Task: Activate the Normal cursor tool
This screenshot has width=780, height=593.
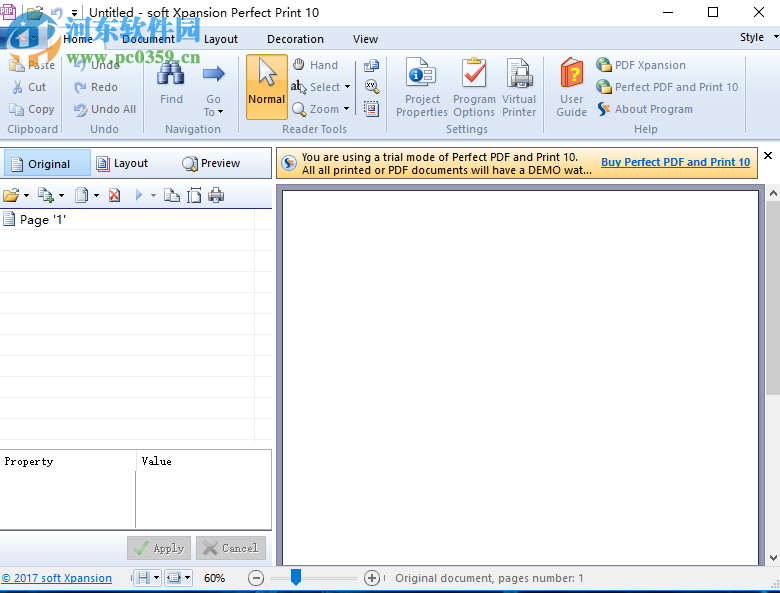Action: (x=267, y=87)
